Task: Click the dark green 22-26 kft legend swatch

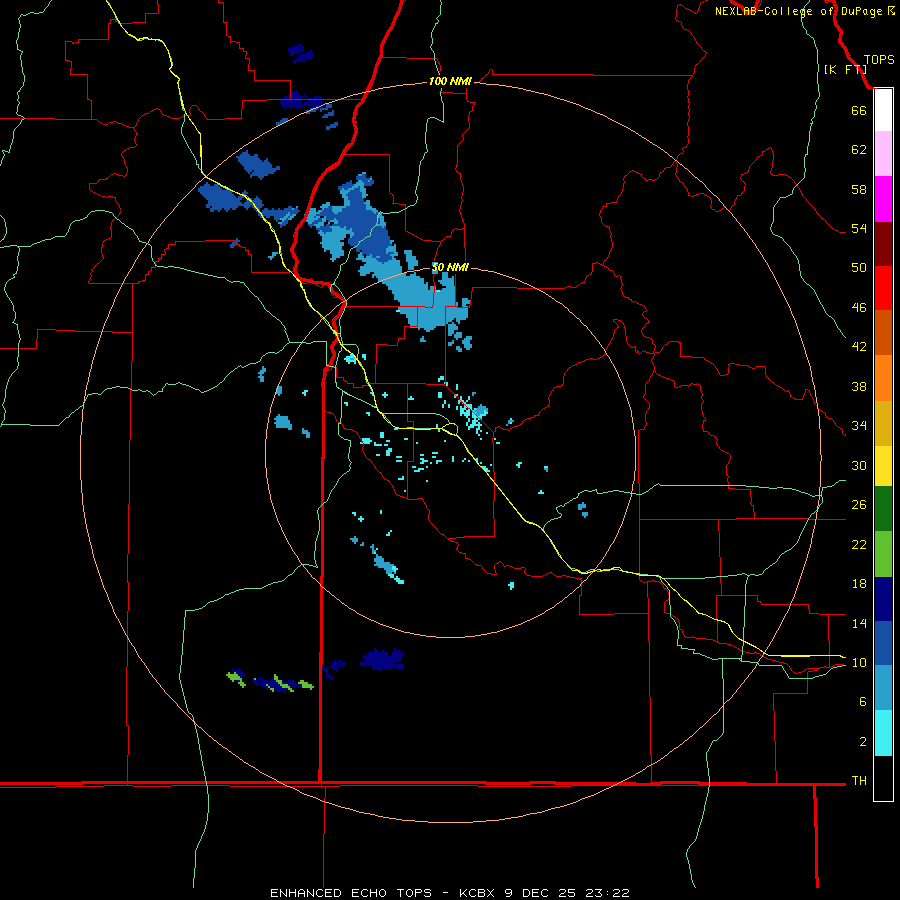Action: [883, 509]
